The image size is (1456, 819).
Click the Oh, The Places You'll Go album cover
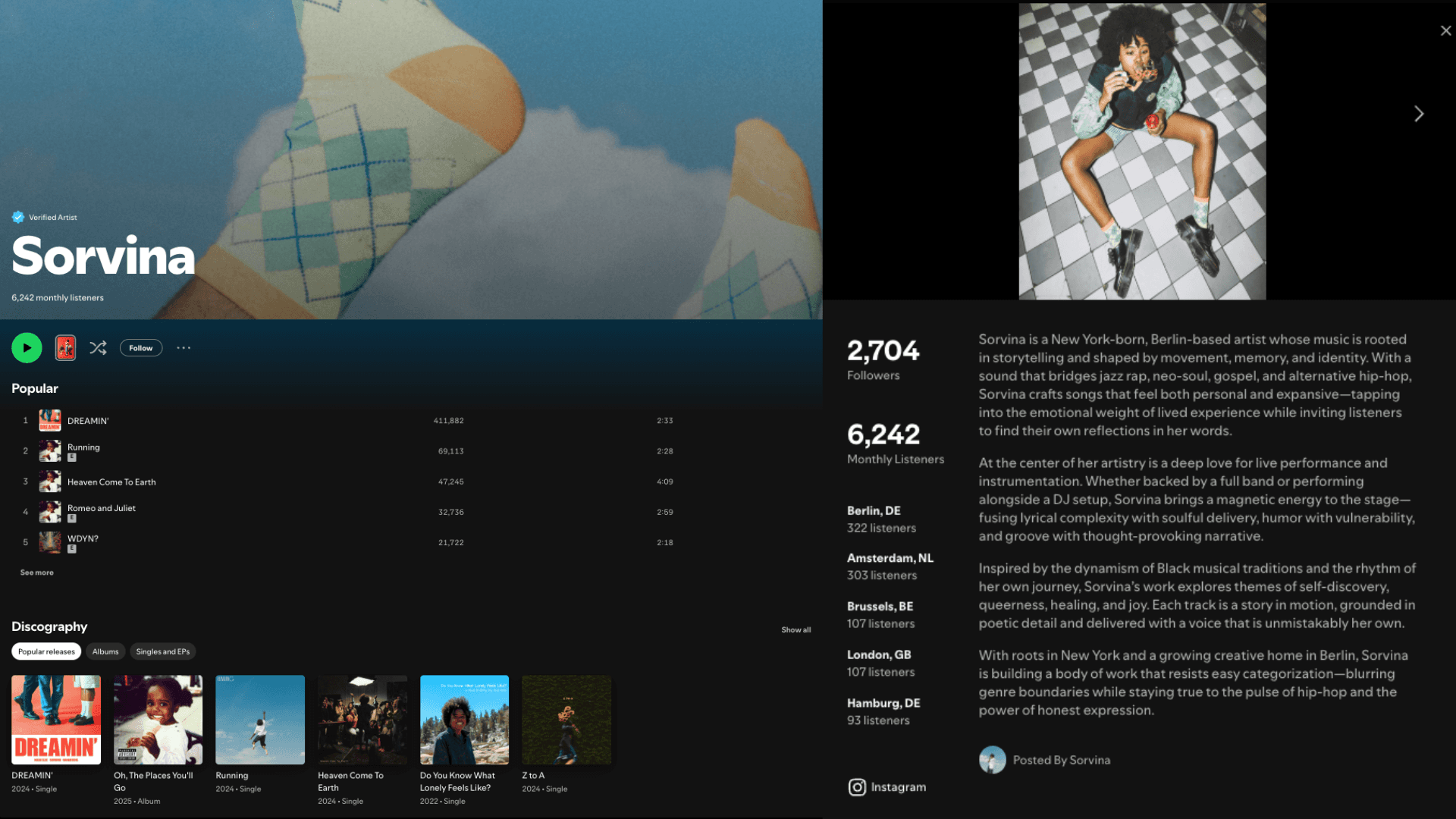pyautogui.click(x=158, y=719)
